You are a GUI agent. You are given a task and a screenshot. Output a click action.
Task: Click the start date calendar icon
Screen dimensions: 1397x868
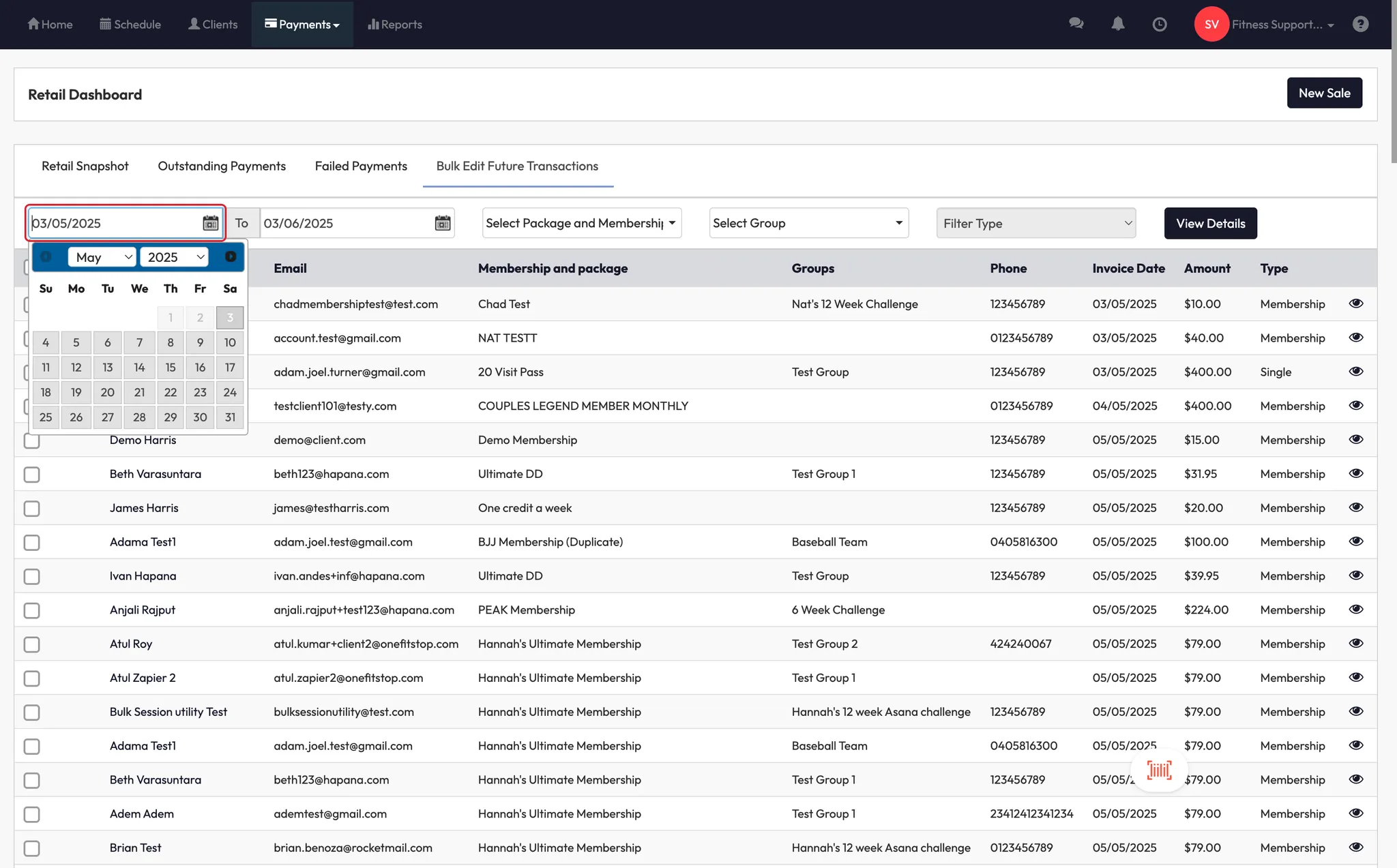pyautogui.click(x=211, y=223)
